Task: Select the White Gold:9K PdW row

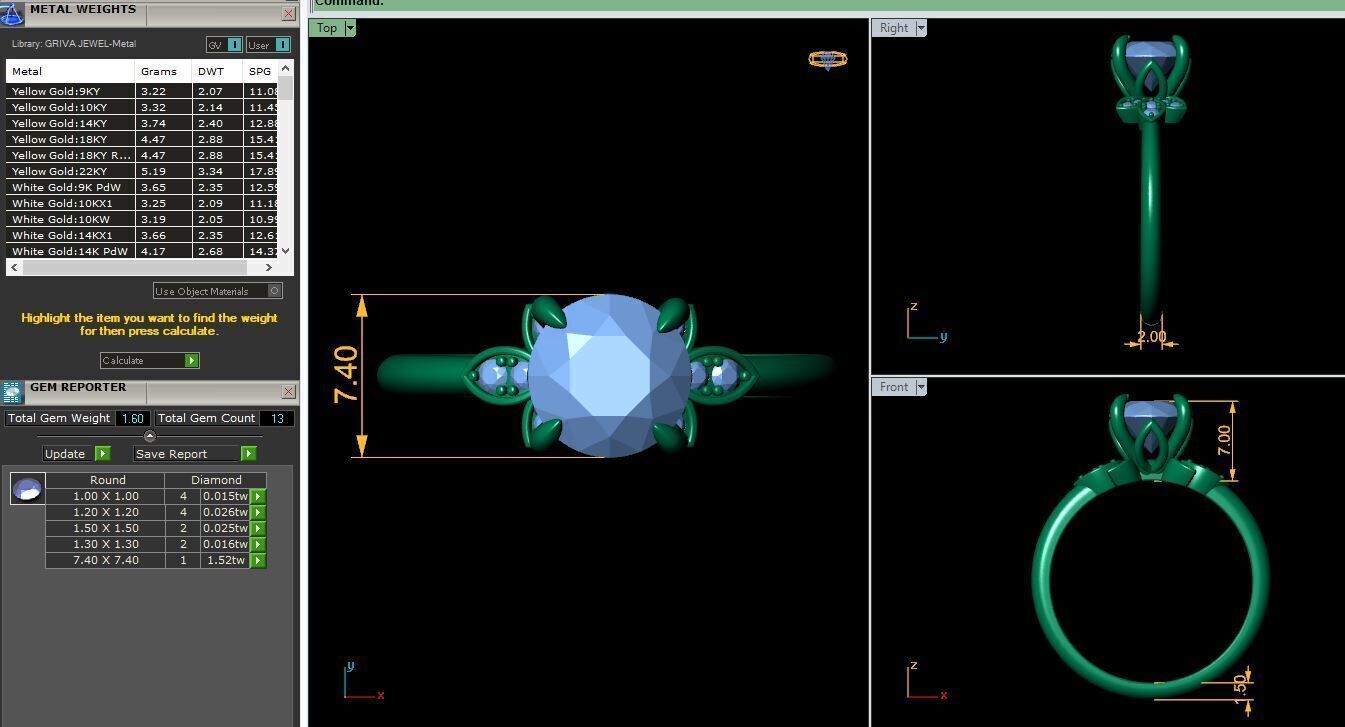Action: (142, 187)
